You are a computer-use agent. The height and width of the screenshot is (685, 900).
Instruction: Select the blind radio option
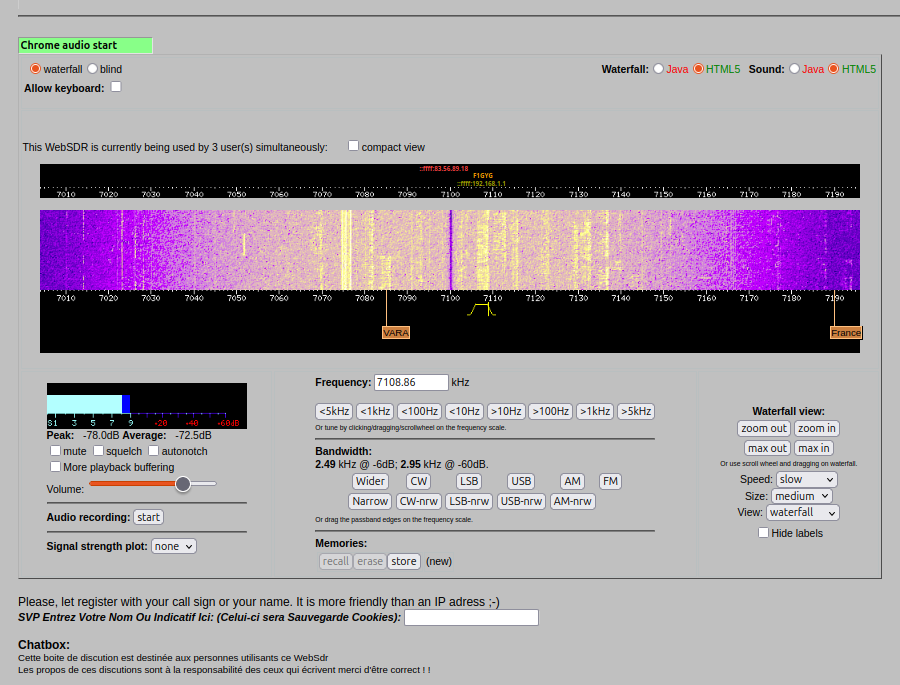pyautogui.click(x=93, y=69)
